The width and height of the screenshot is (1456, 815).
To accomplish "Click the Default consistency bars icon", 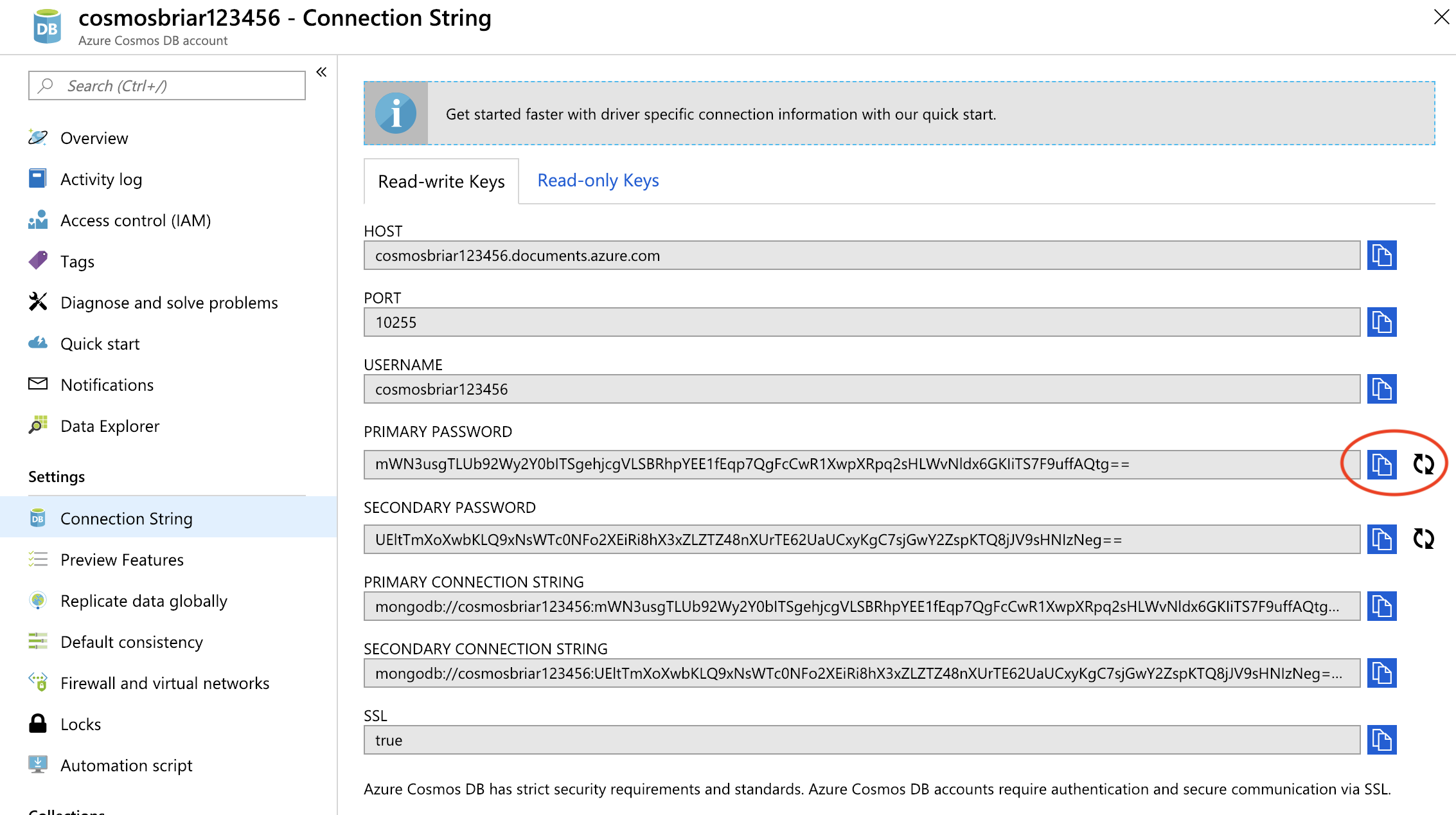I will click(38, 641).
